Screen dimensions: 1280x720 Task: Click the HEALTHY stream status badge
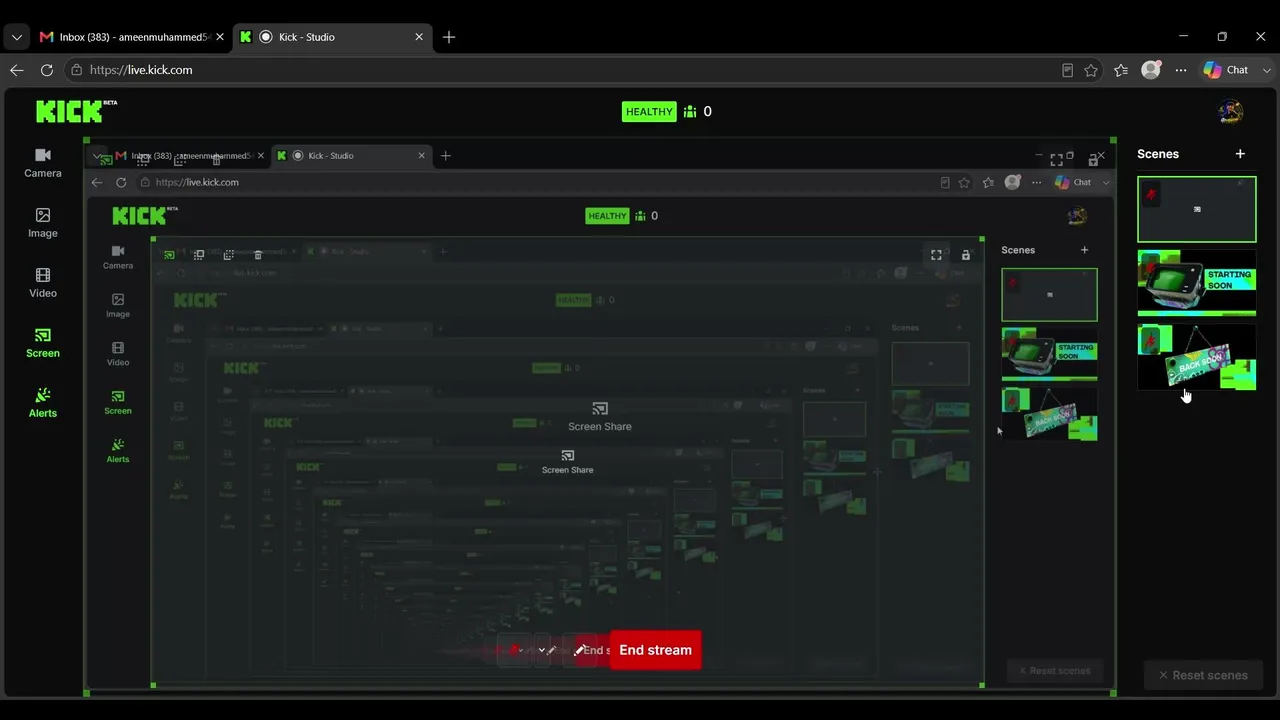[649, 112]
